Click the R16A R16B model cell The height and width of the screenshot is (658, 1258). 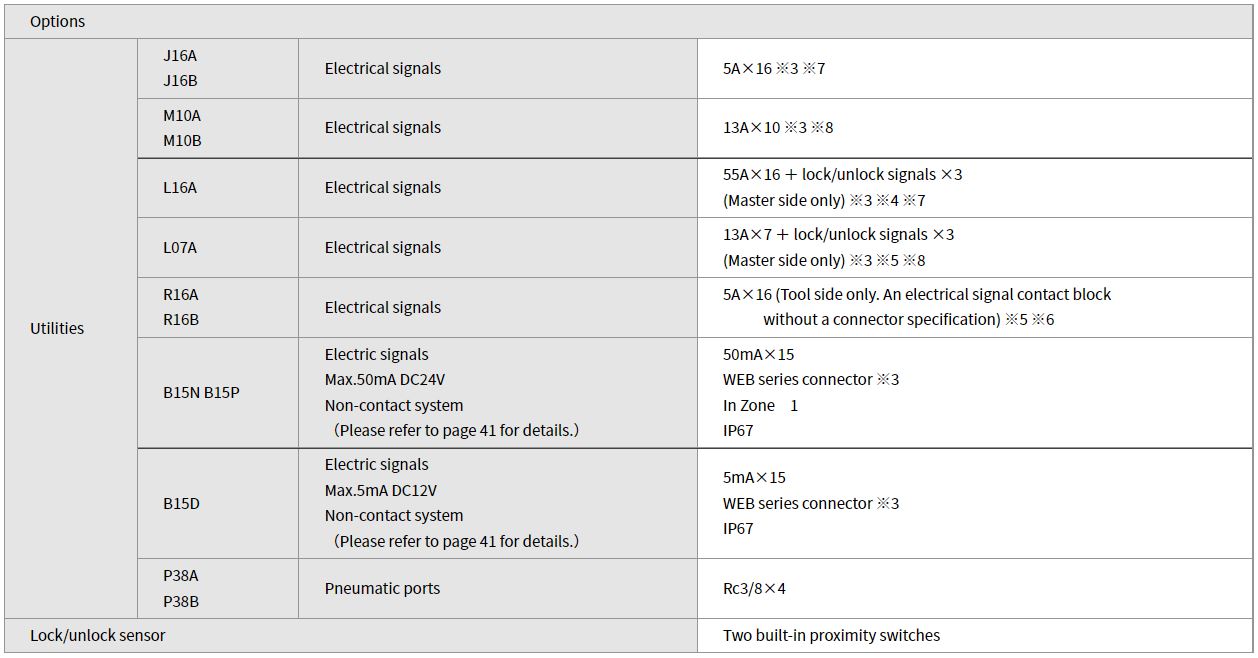[218, 307]
